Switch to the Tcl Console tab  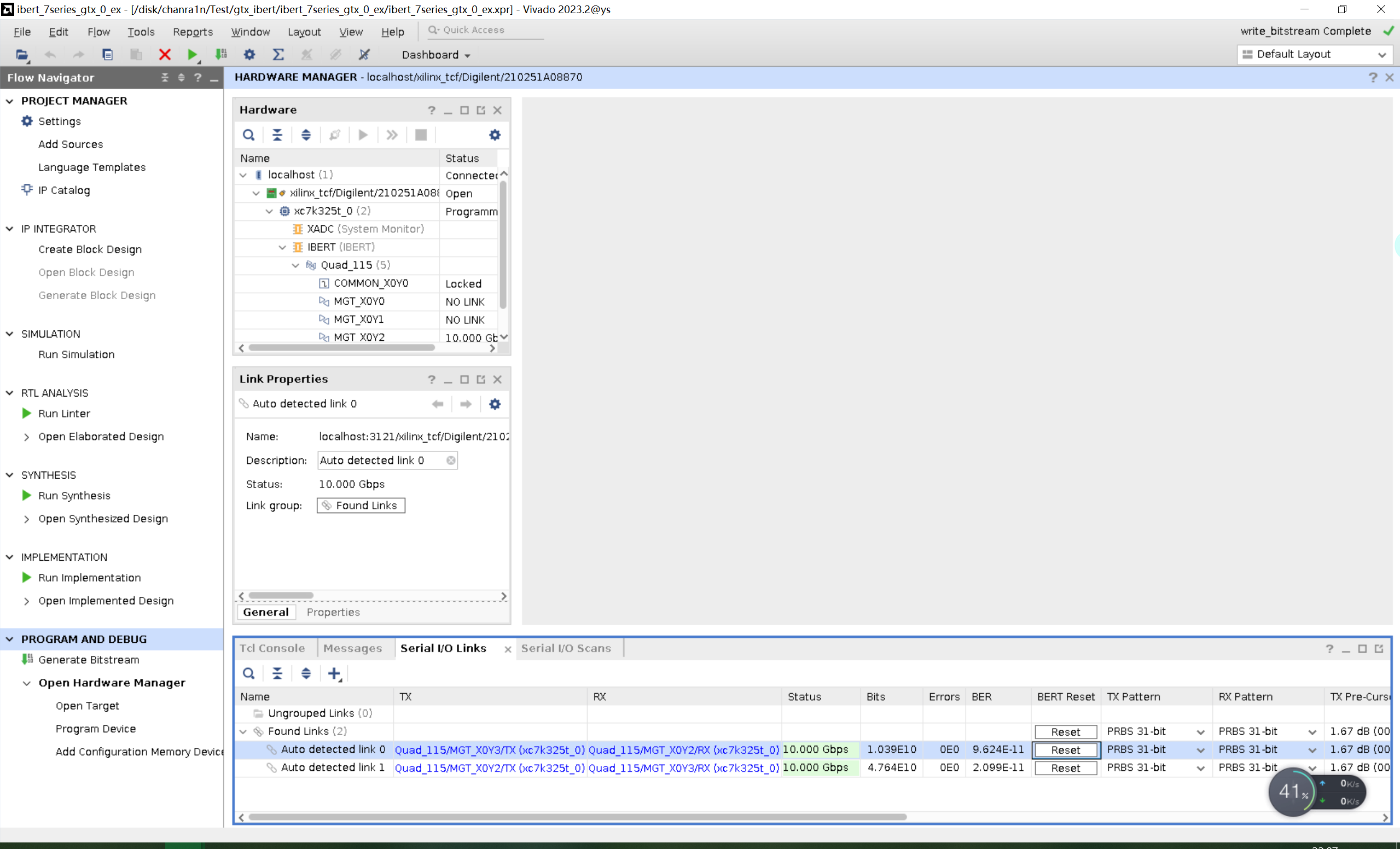[x=272, y=648]
